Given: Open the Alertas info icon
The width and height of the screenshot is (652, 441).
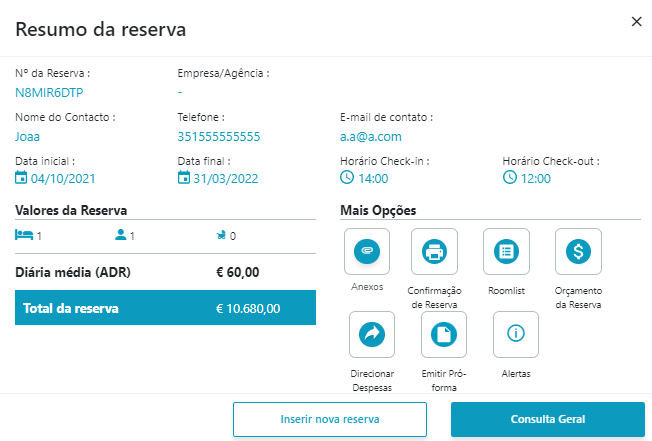Looking at the screenshot, I should [x=516, y=335].
